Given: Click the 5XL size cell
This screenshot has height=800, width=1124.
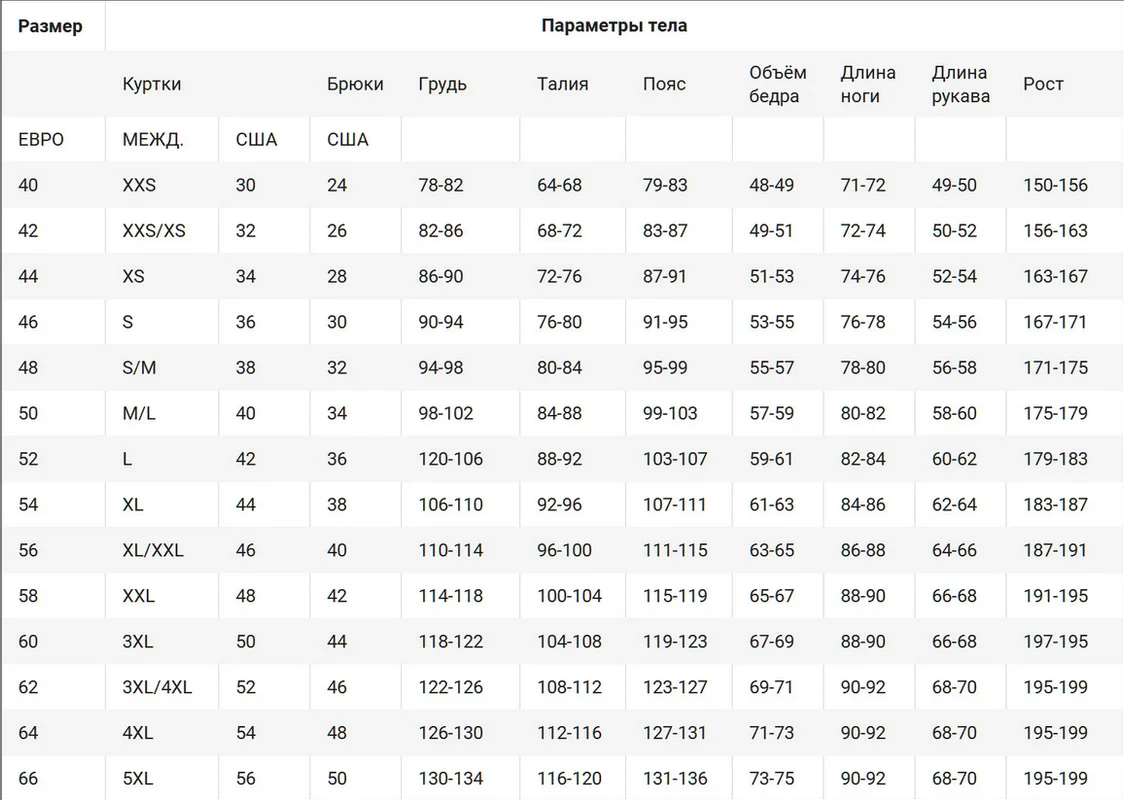Looking at the screenshot, I should coord(137,778).
